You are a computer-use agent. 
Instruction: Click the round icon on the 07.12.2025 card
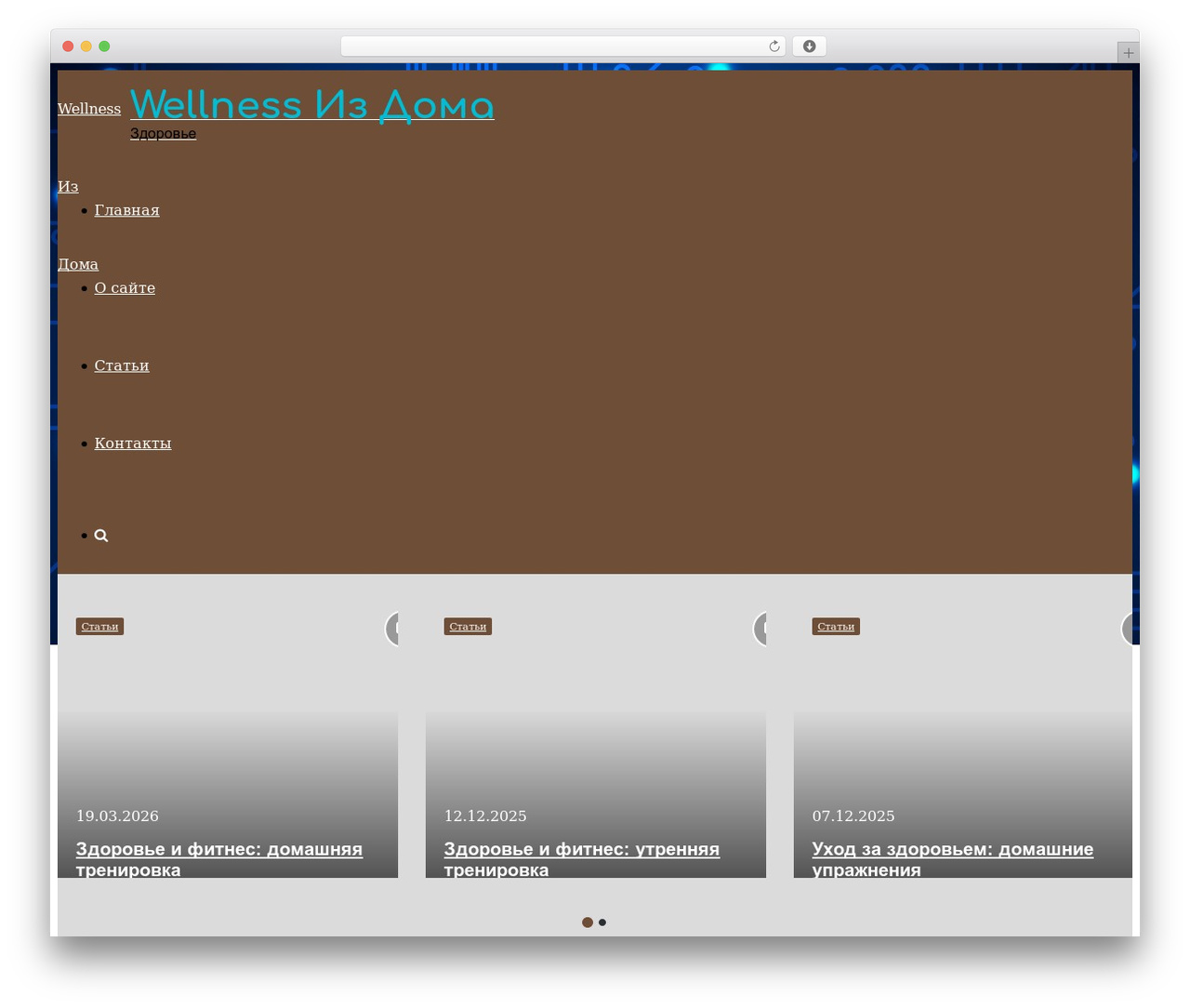pyautogui.click(x=1128, y=629)
